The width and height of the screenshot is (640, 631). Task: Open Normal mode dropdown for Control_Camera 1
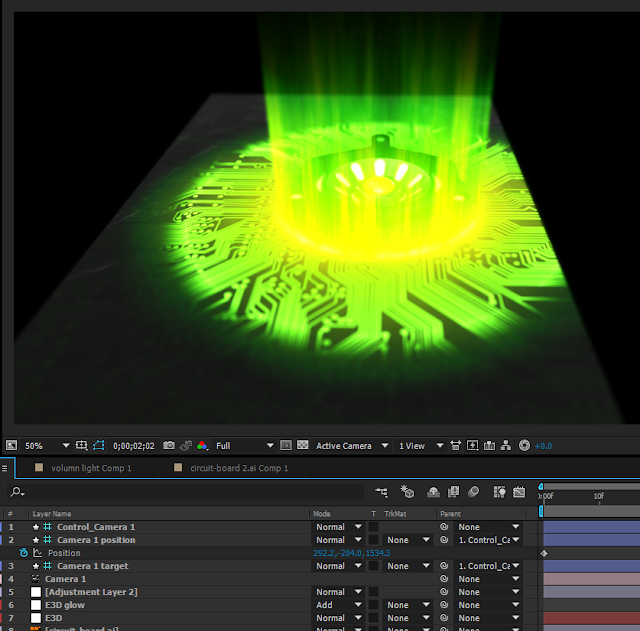coord(338,527)
